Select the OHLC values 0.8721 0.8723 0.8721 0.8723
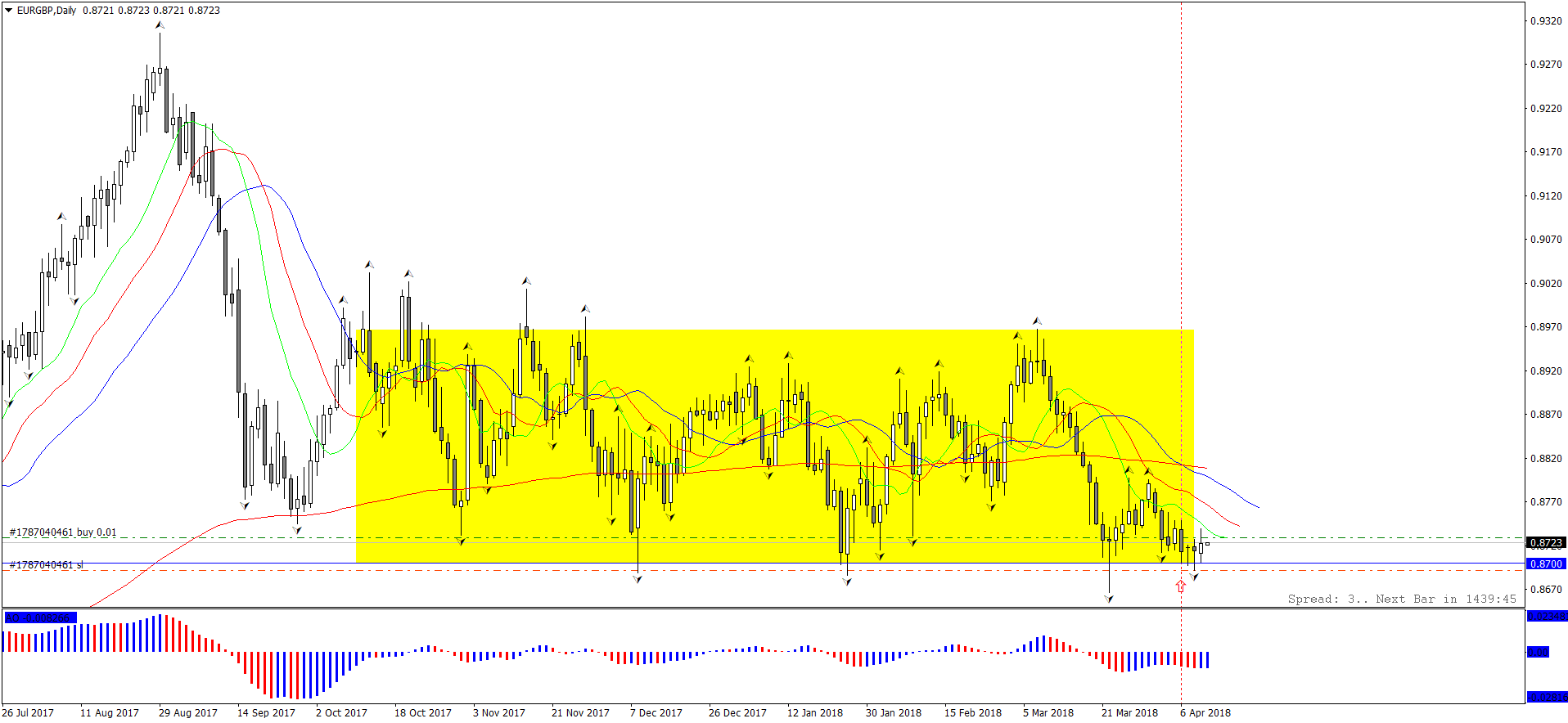The height and width of the screenshot is (723, 1568). (x=151, y=11)
